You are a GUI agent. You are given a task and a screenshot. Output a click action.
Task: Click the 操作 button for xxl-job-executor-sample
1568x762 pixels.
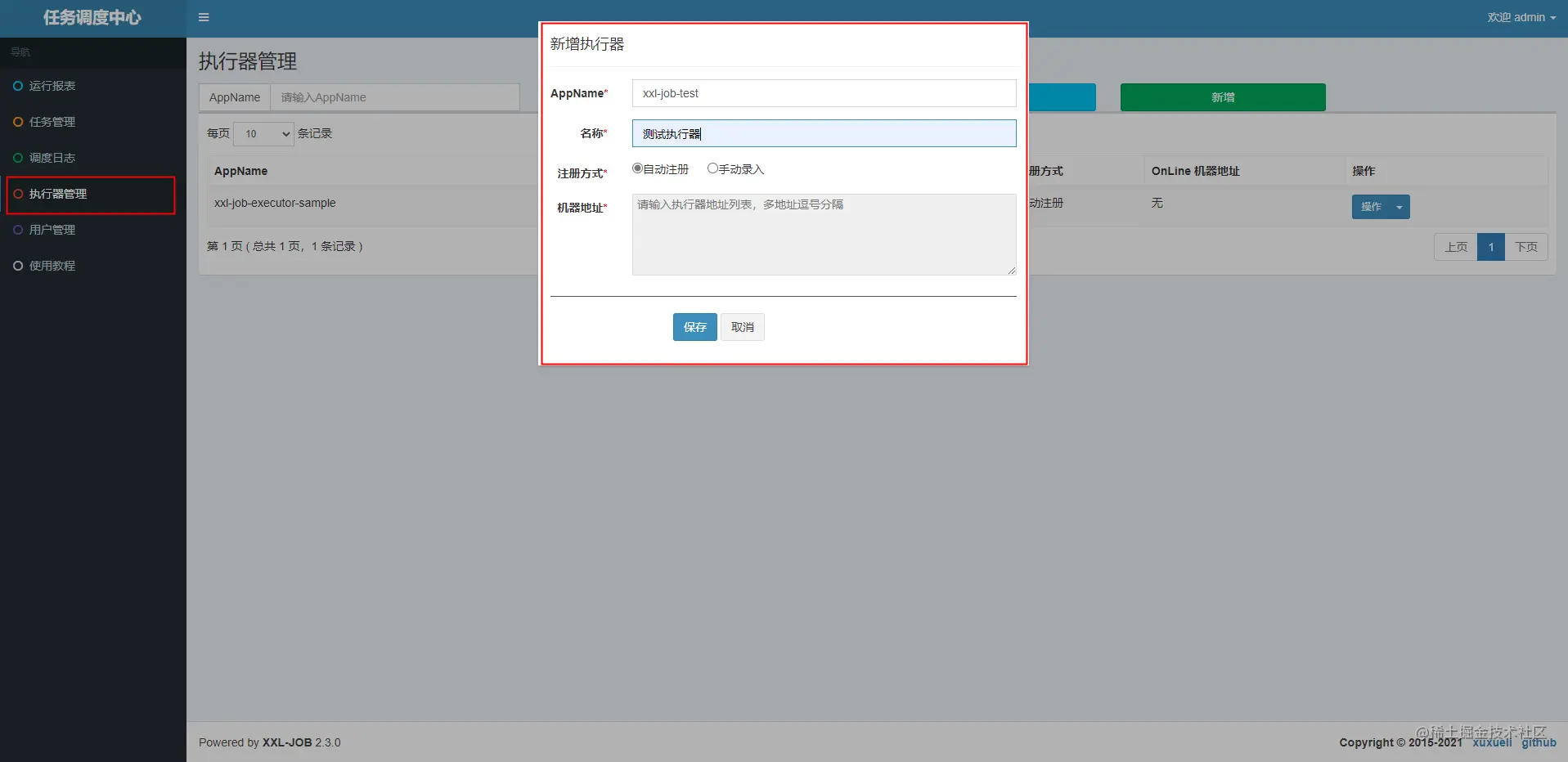pos(1371,207)
